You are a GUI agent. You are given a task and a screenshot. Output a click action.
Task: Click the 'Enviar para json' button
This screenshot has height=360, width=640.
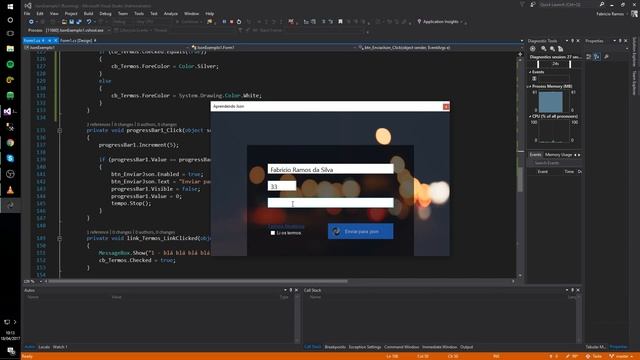[360, 231]
